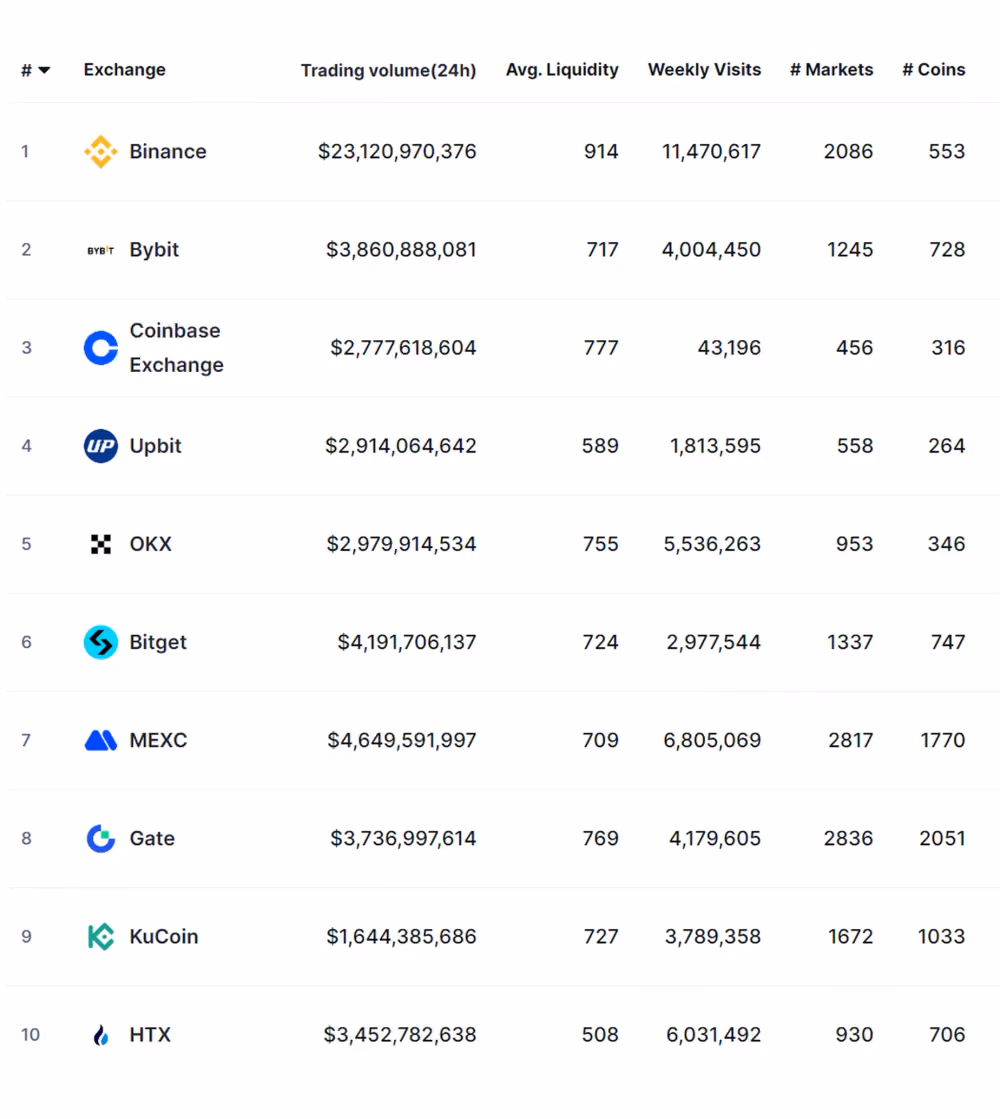Viewport: 1000px width, 1119px height.
Task: Click the HTX flame logo icon
Action: coord(101,1035)
